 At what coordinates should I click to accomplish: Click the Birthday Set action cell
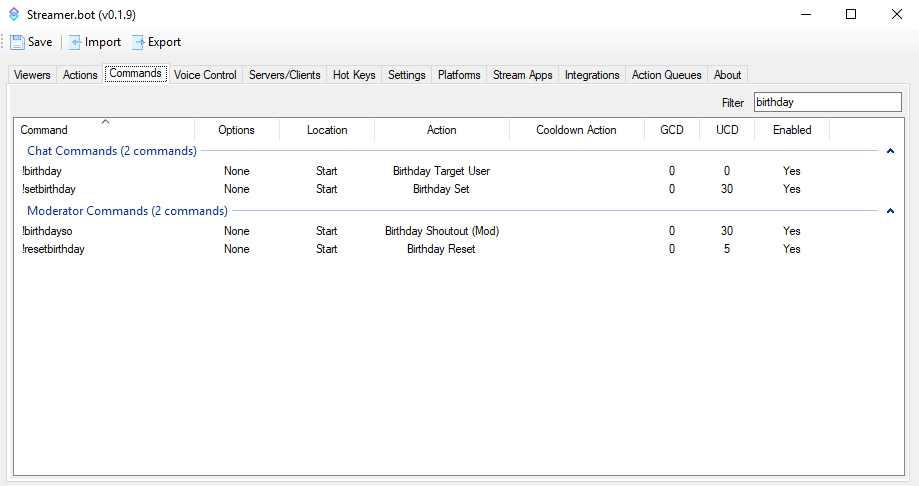441,189
